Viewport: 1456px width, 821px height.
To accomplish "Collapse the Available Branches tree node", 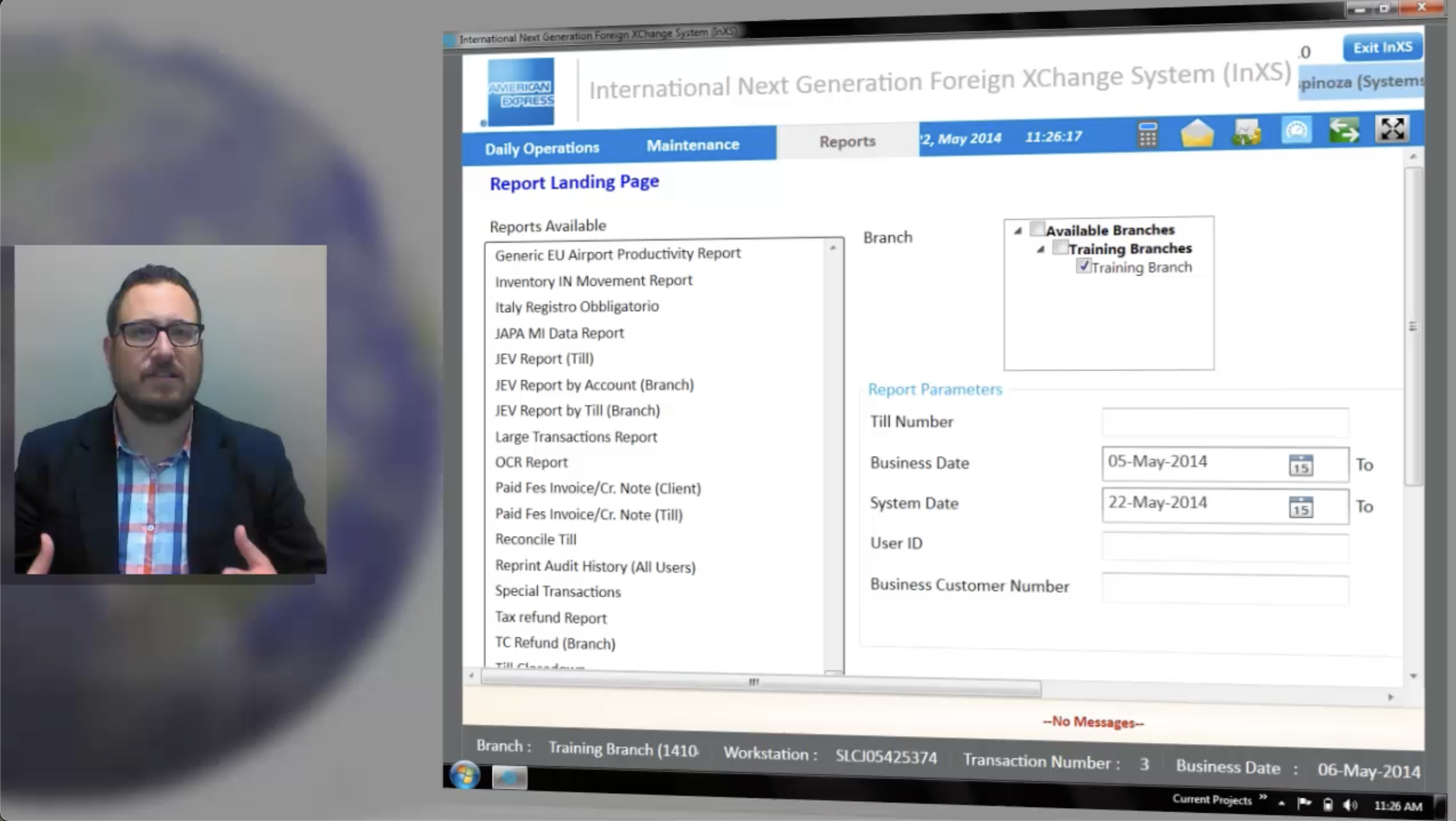I will [x=1018, y=231].
